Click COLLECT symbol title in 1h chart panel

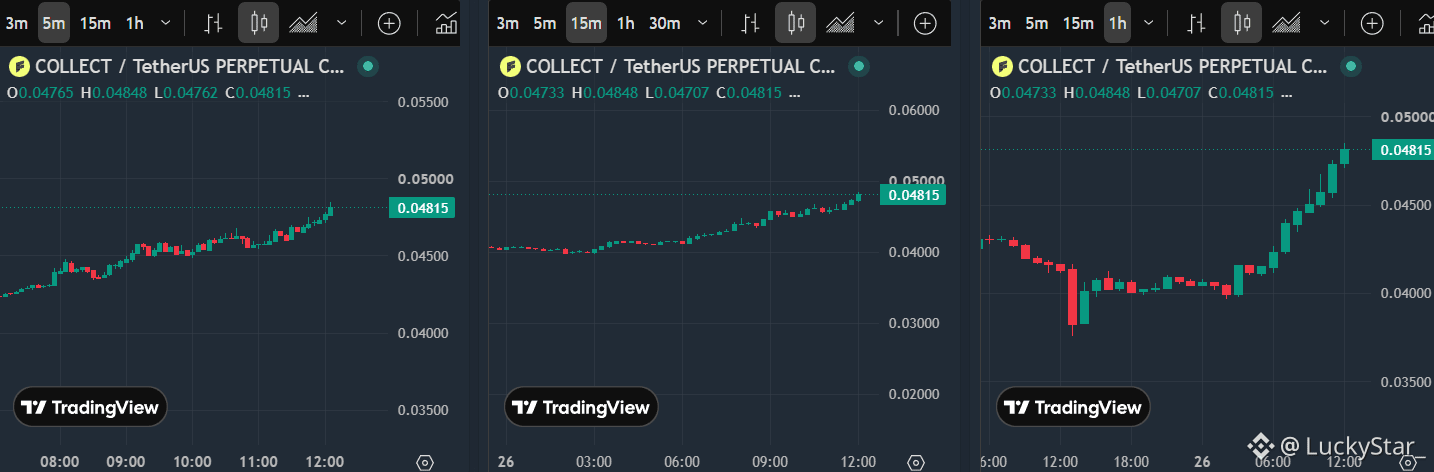tap(1172, 67)
